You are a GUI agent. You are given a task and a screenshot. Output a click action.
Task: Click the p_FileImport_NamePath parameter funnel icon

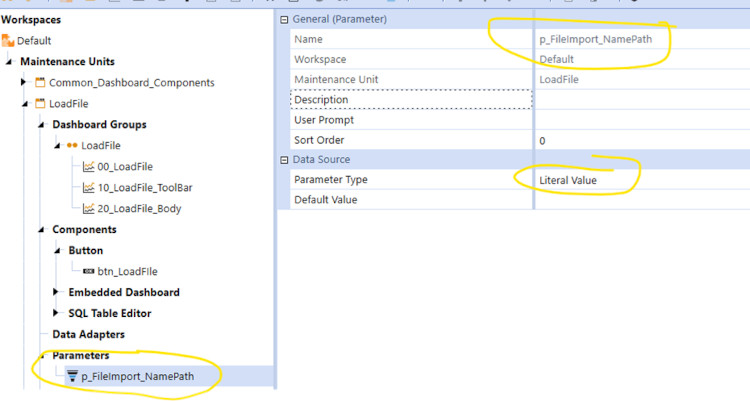click(x=72, y=376)
